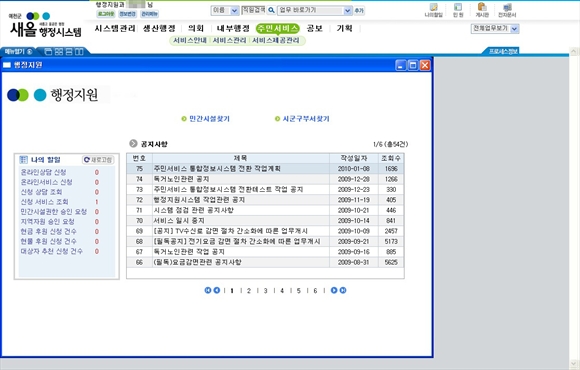Viewport: 580px width, 370px height.
Task: Open the 업무 바로가기 dropdown
Action: point(314,10)
